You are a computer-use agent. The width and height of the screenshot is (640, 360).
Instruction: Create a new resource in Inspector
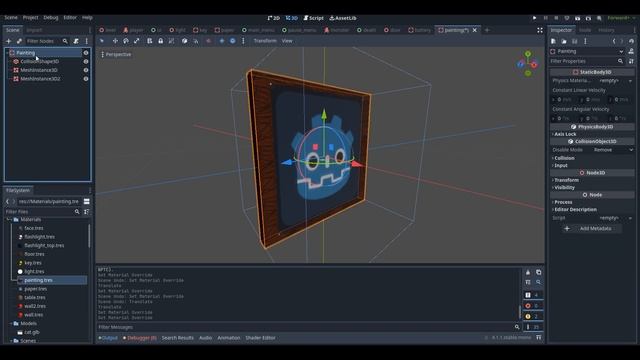click(x=553, y=41)
